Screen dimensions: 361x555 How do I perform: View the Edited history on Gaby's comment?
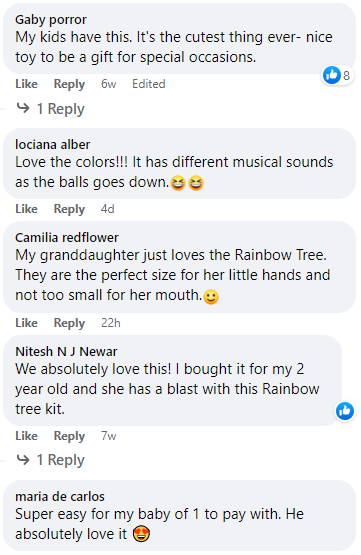click(x=149, y=84)
